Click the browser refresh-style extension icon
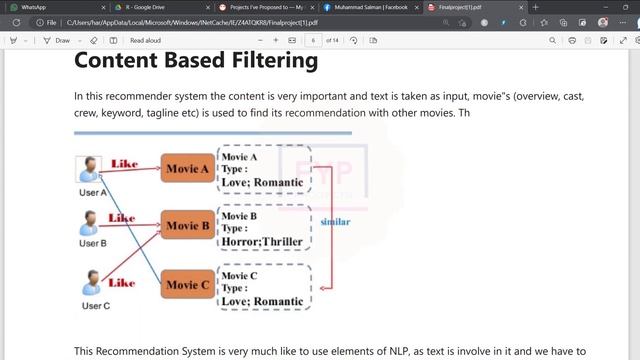The width and height of the screenshot is (640, 360). pos(523,23)
